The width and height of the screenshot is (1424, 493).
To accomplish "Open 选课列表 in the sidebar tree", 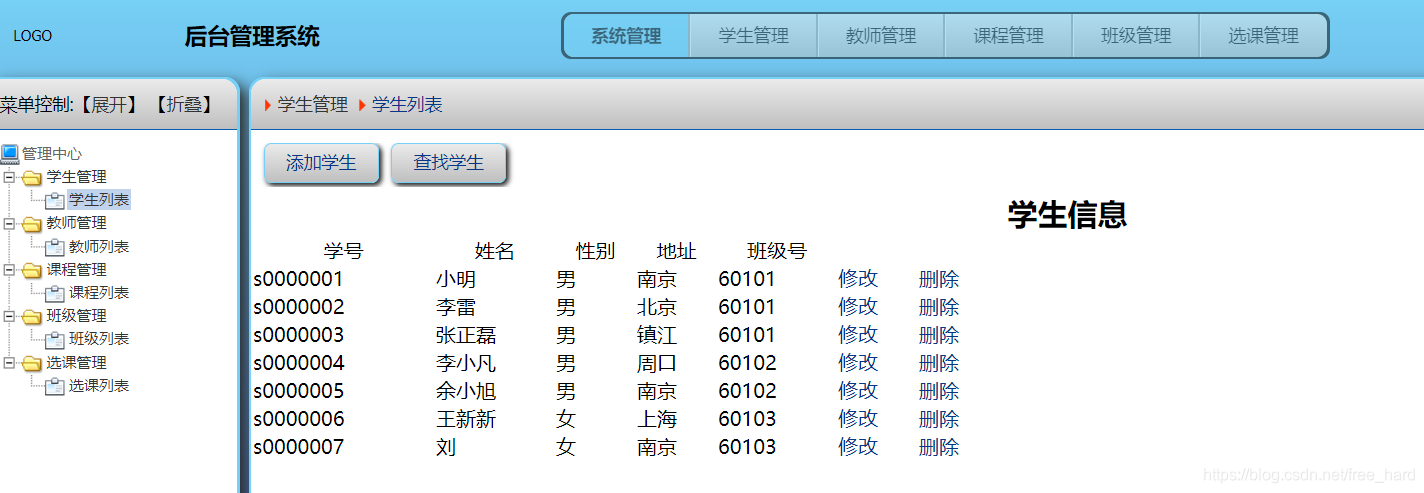I will coord(99,386).
